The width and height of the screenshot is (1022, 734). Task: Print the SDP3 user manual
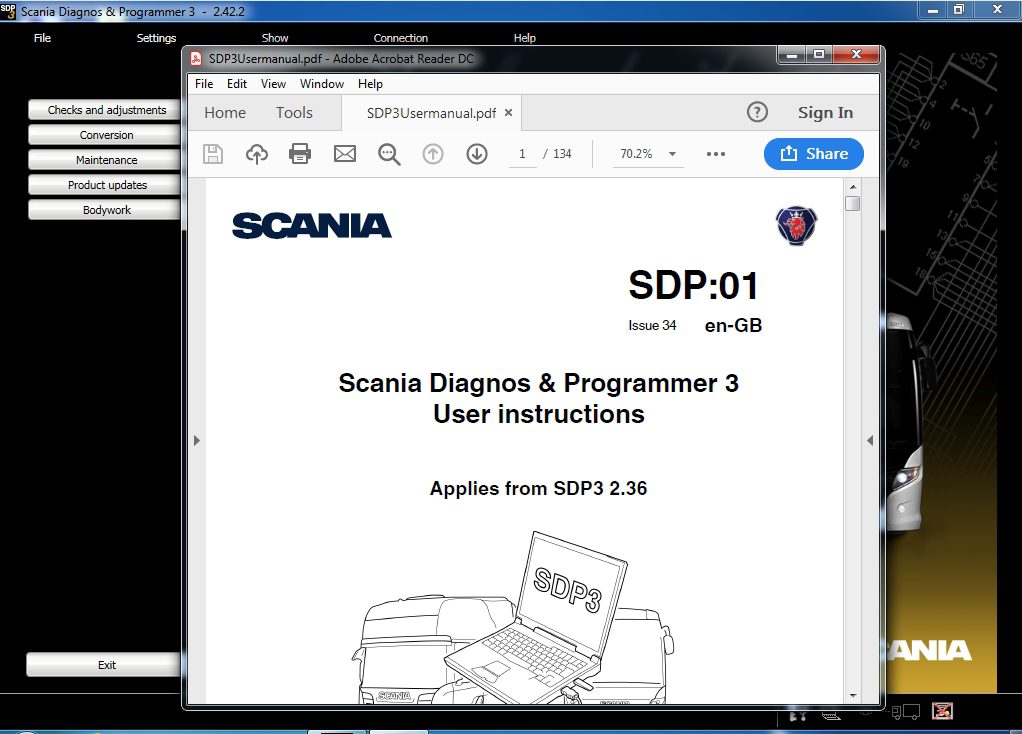coord(300,153)
